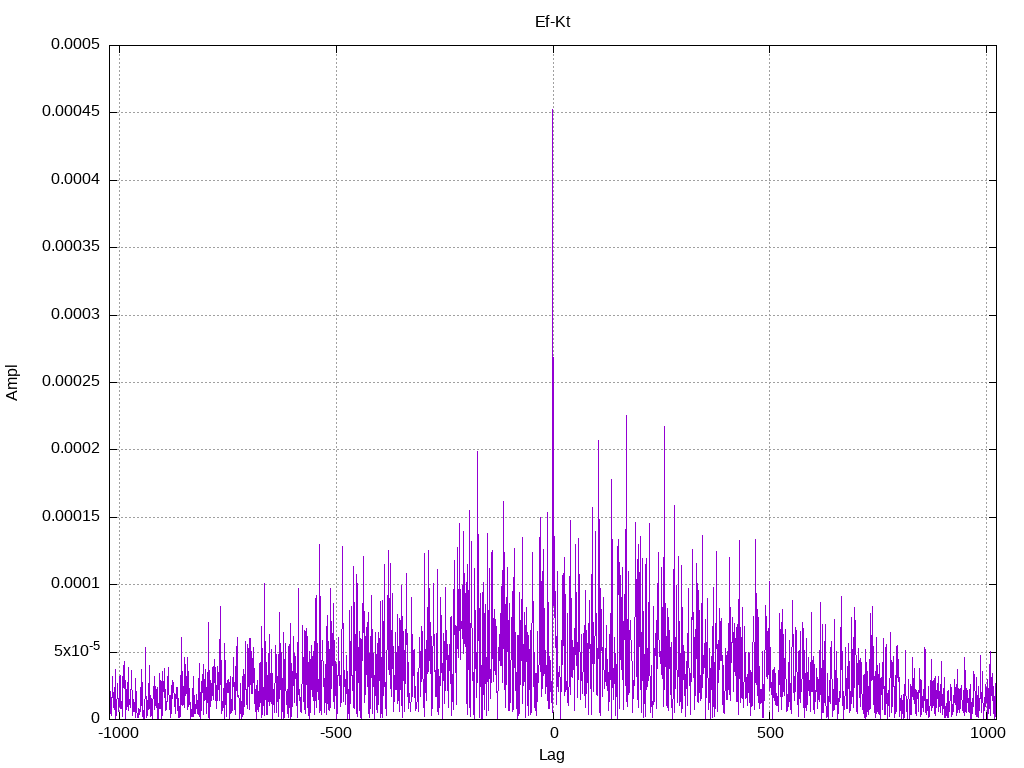Click the tip of the central peak at lag 0
Image resolution: width=1024 pixels, height=768 pixels.
pyautogui.click(x=552, y=110)
